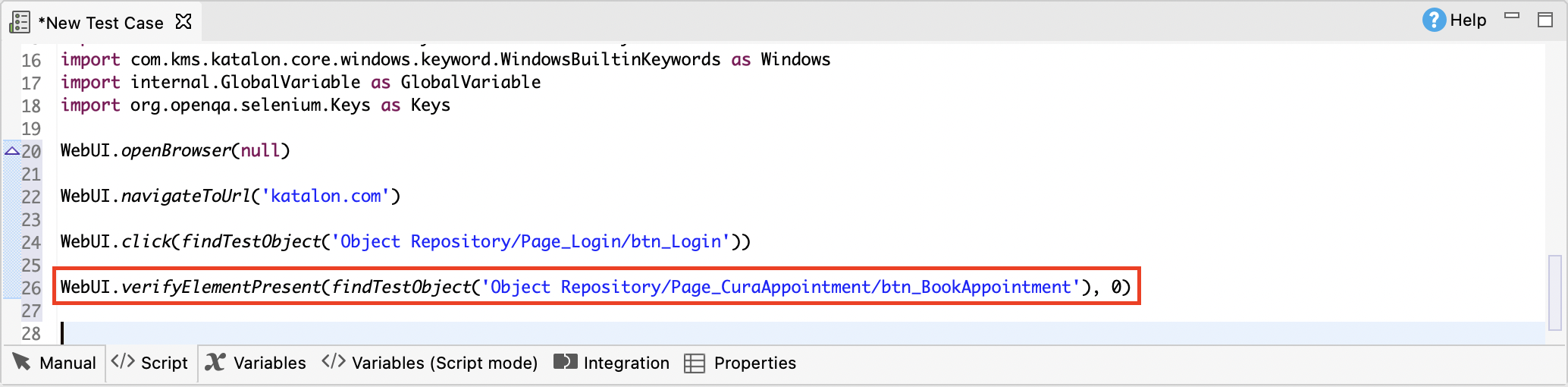
Task: Maximize the editor panel
Action: [1545, 20]
